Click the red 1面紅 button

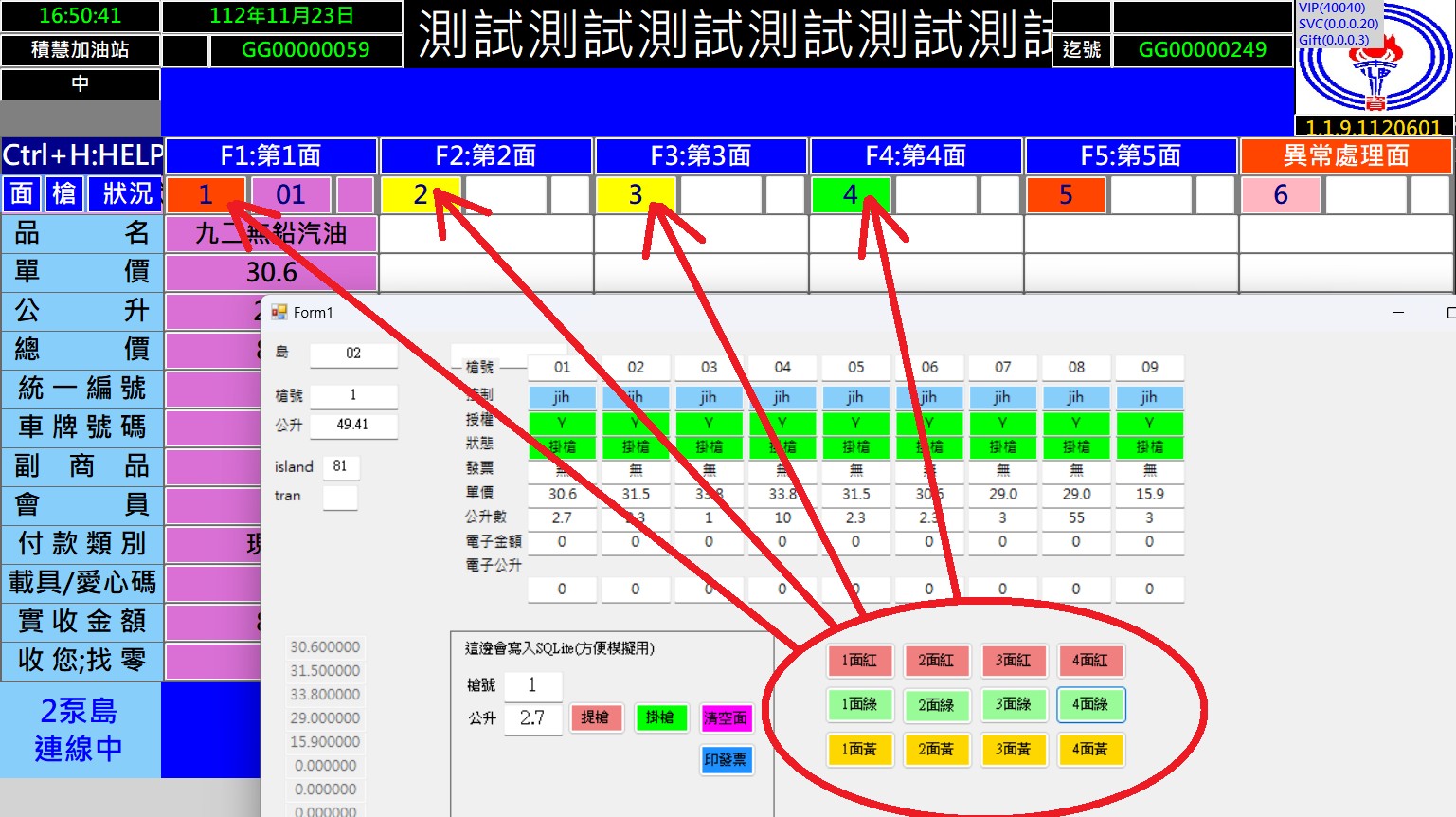(859, 660)
